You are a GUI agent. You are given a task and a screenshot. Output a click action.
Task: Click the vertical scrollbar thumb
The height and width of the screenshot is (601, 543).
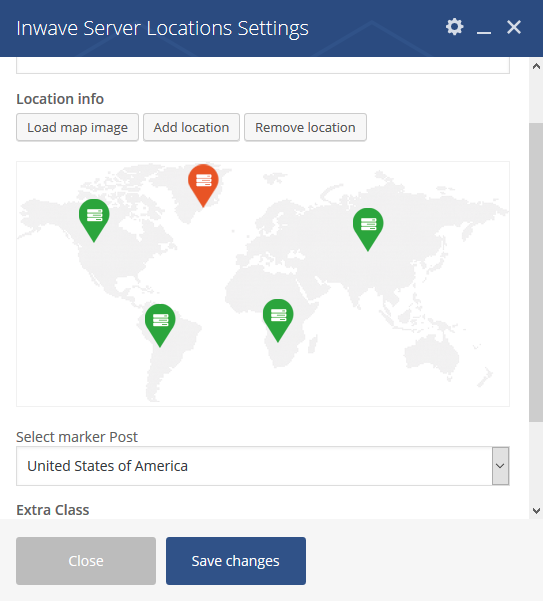point(536,273)
